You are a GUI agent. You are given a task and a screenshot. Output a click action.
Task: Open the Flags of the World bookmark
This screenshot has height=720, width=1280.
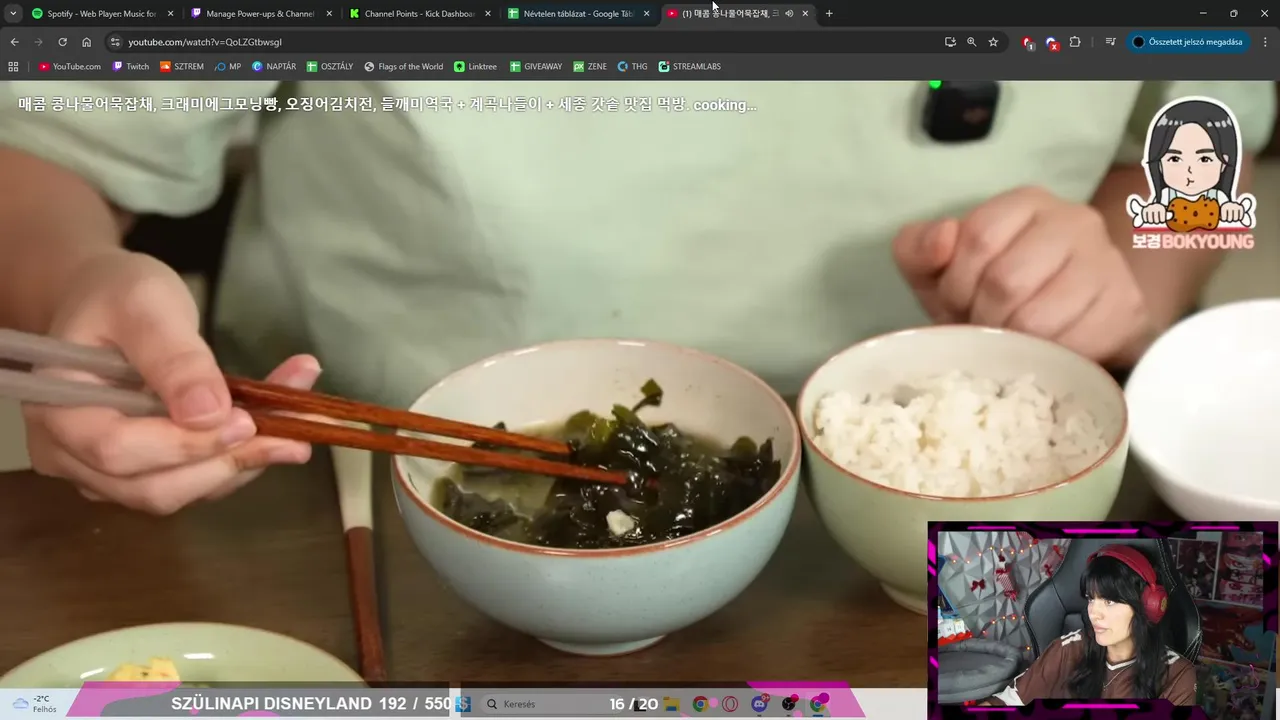point(404,66)
